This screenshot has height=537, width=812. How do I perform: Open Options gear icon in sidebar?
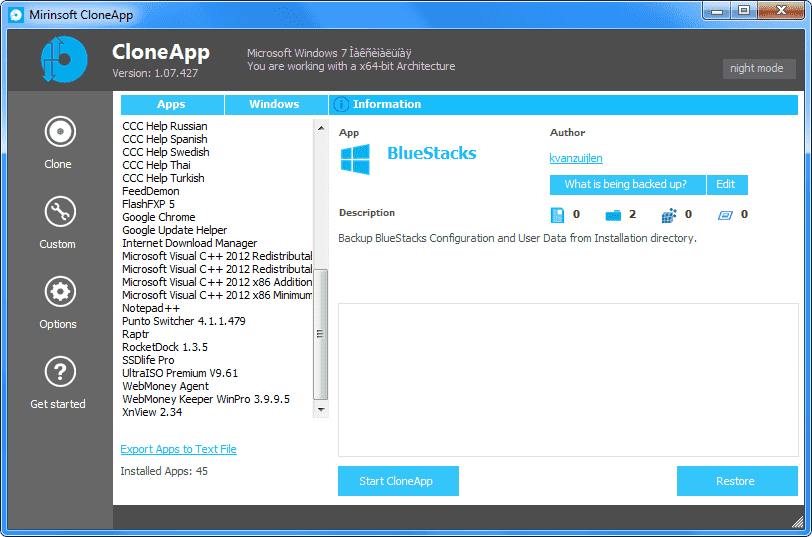(60, 292)
